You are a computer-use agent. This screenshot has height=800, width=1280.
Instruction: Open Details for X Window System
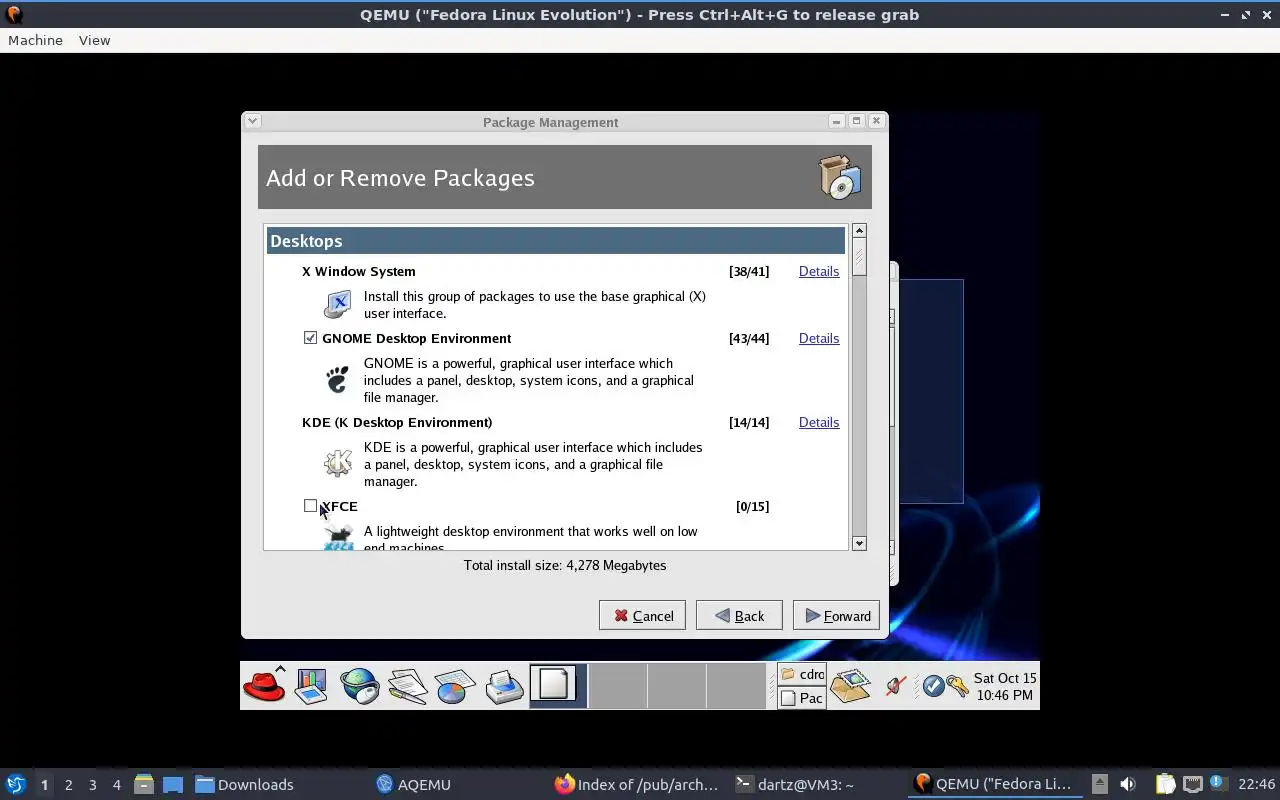tap(818, 271)
